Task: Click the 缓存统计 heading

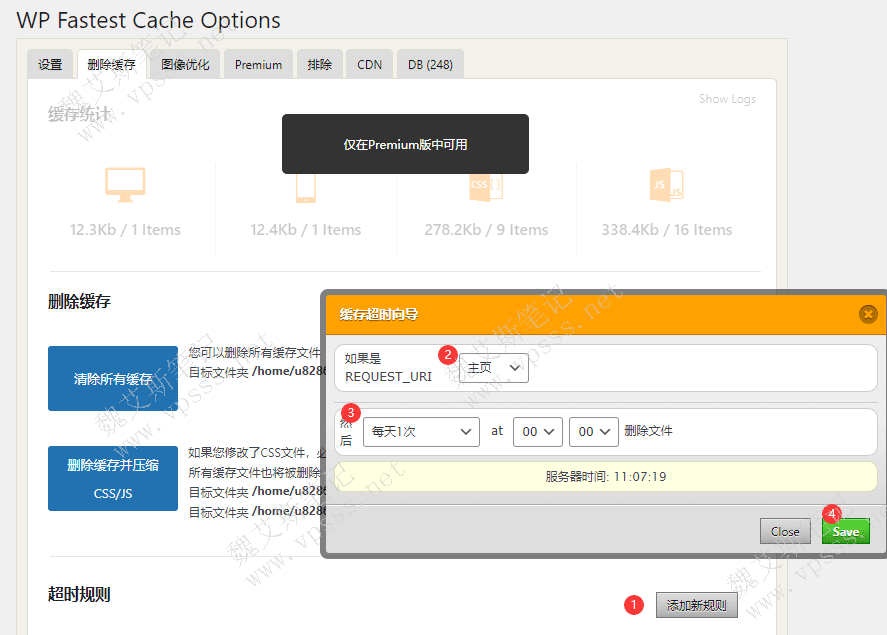Action: (79, 114)
